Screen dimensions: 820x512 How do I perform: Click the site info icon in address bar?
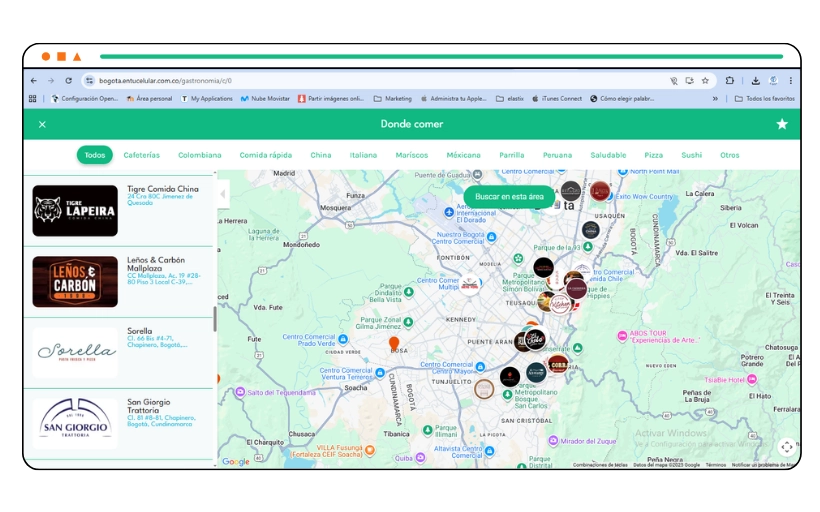click(x=89, y=81)
